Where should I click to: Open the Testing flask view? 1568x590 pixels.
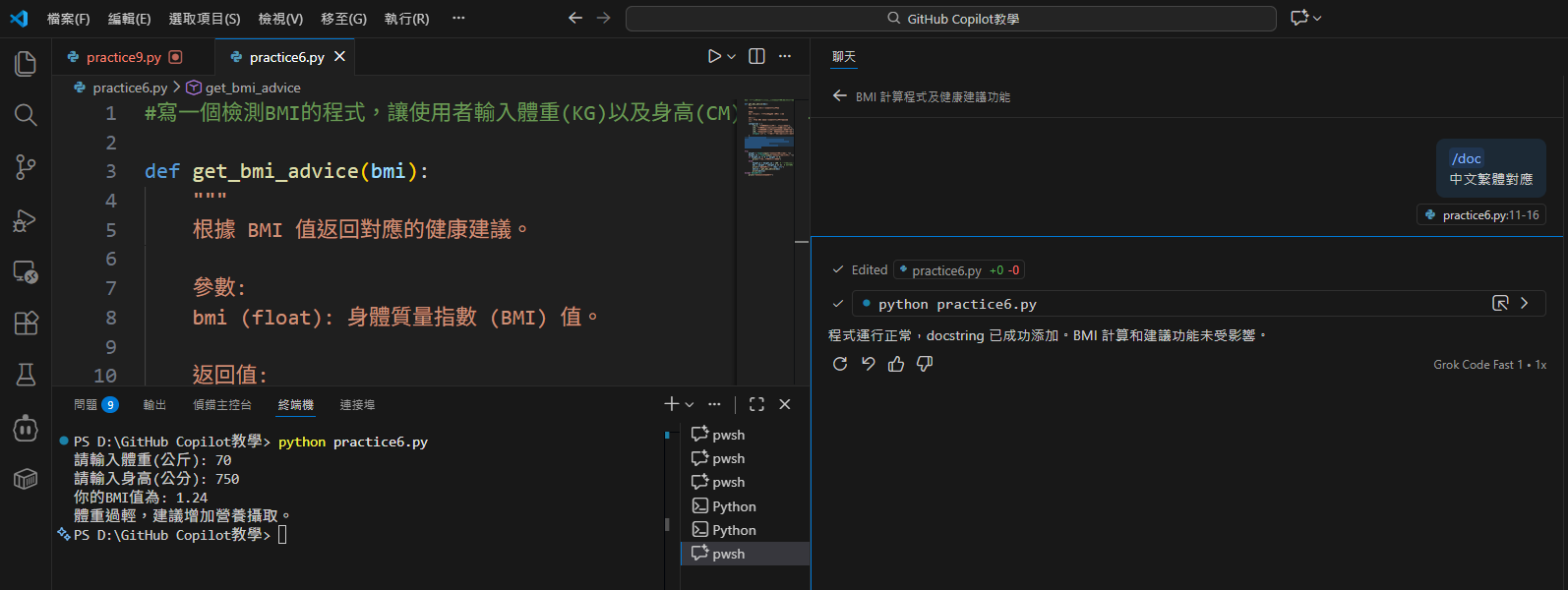coord(26,375)
